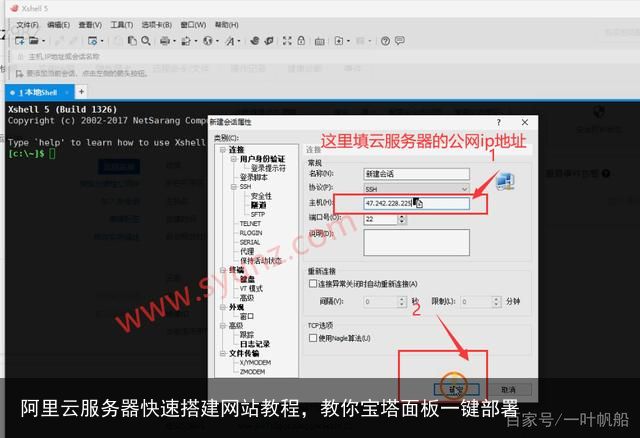Select TELNET in category tree
The height and width of the screenshot is (438, 640).
click(250, 224)
